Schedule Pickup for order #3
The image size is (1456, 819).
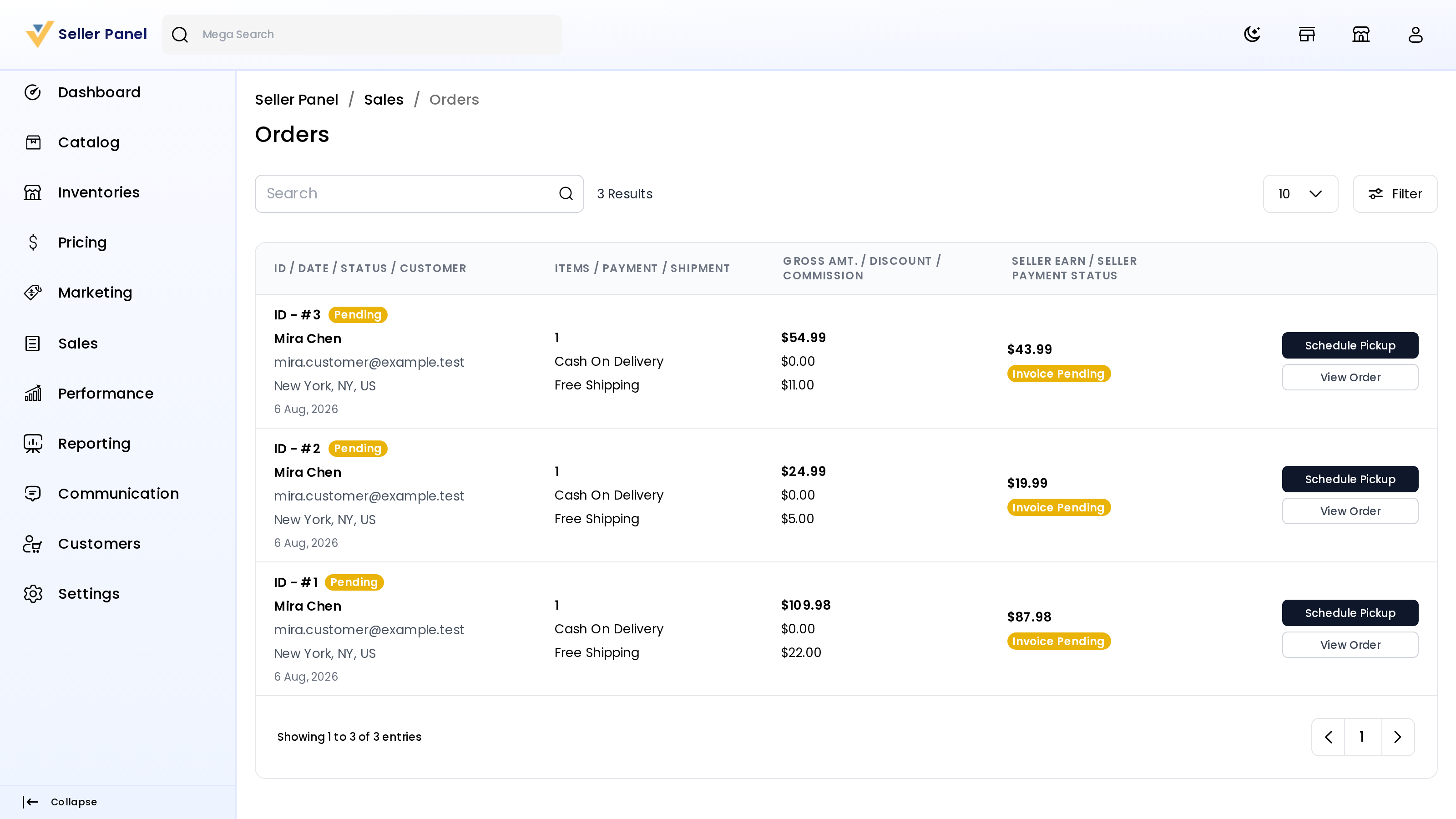click(x=1350, y=345)
